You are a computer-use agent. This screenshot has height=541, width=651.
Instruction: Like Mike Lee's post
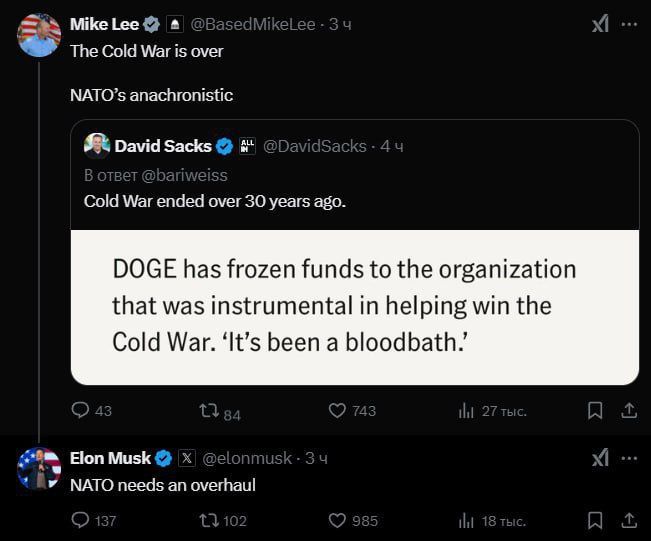[337, 410]
